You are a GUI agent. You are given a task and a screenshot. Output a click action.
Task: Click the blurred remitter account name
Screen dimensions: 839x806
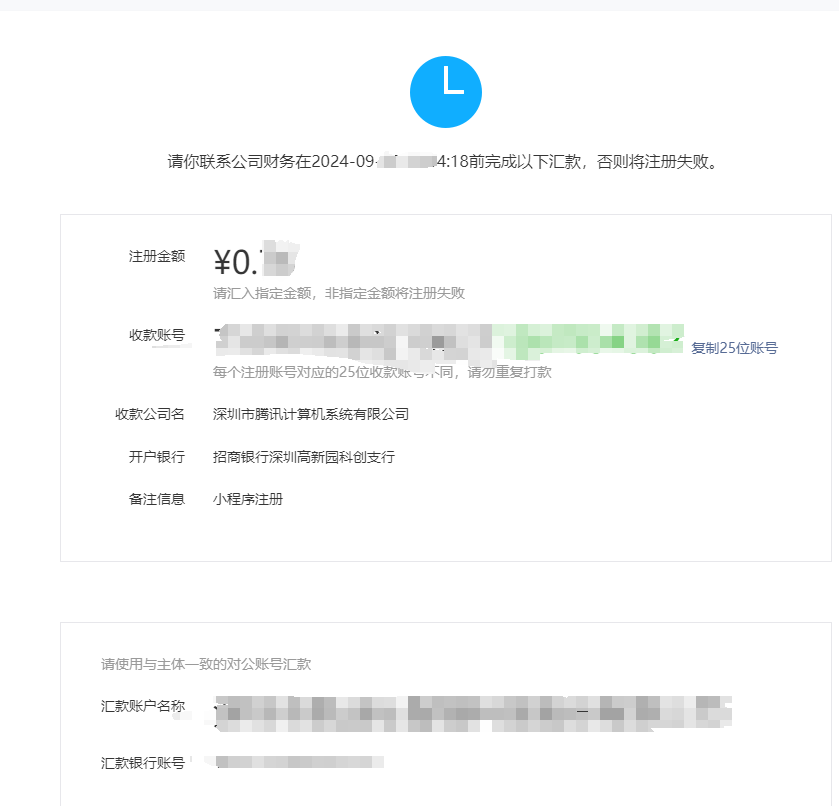pyautogui.click(x=472, y=714)
